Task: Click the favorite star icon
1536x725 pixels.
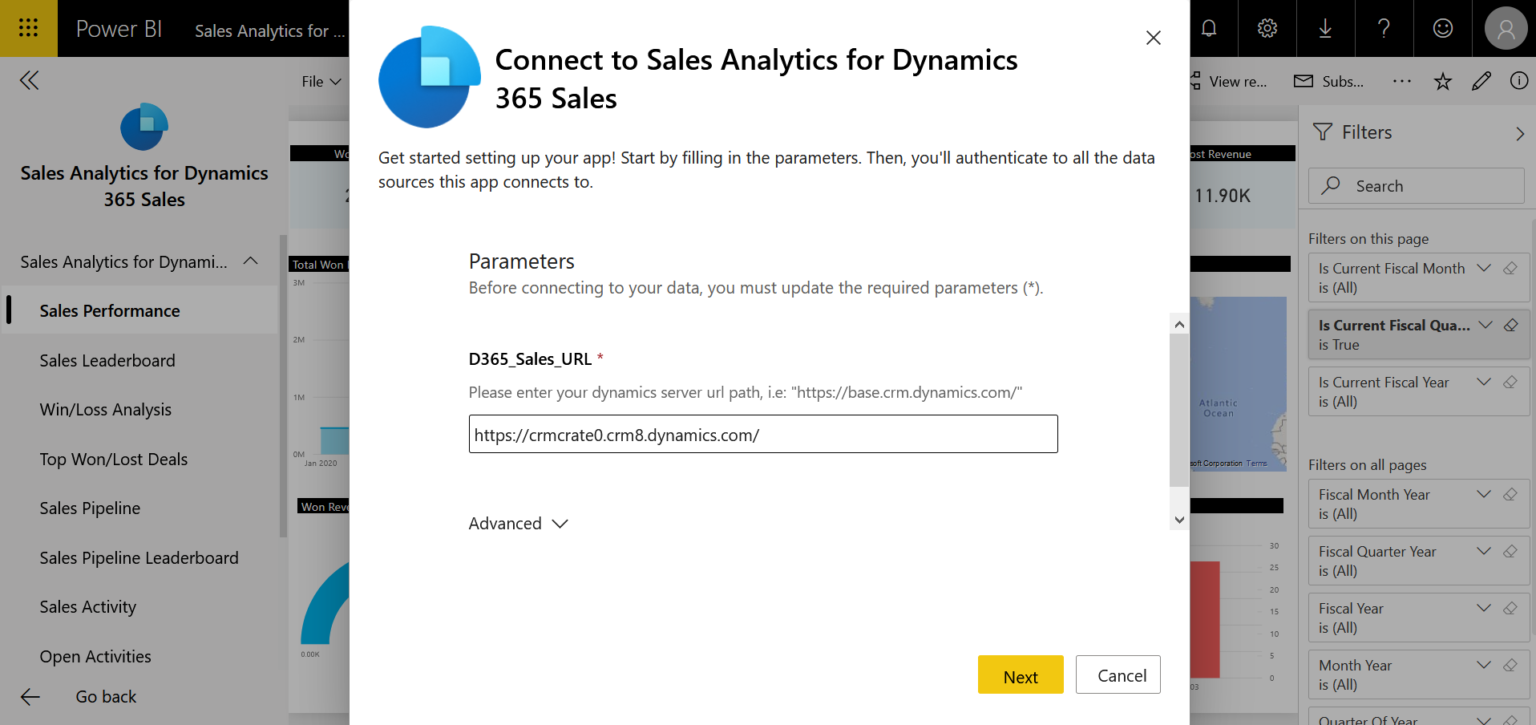Action: point(1443,82)
